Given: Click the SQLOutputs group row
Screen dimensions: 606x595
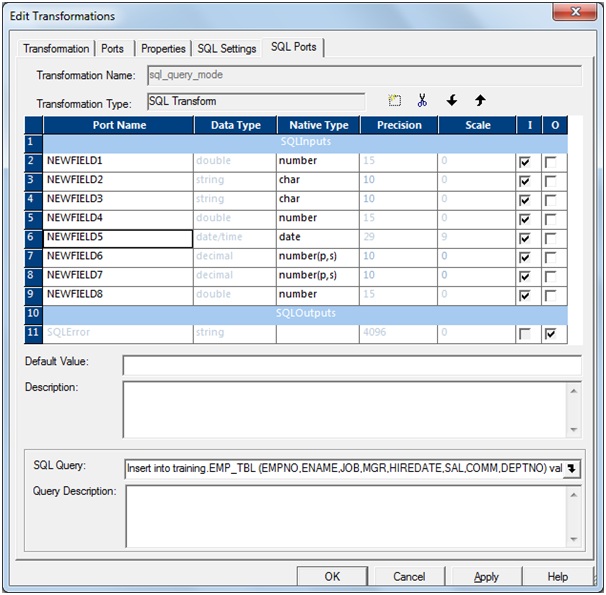Looking at the screenshot, I should (305, 315).
